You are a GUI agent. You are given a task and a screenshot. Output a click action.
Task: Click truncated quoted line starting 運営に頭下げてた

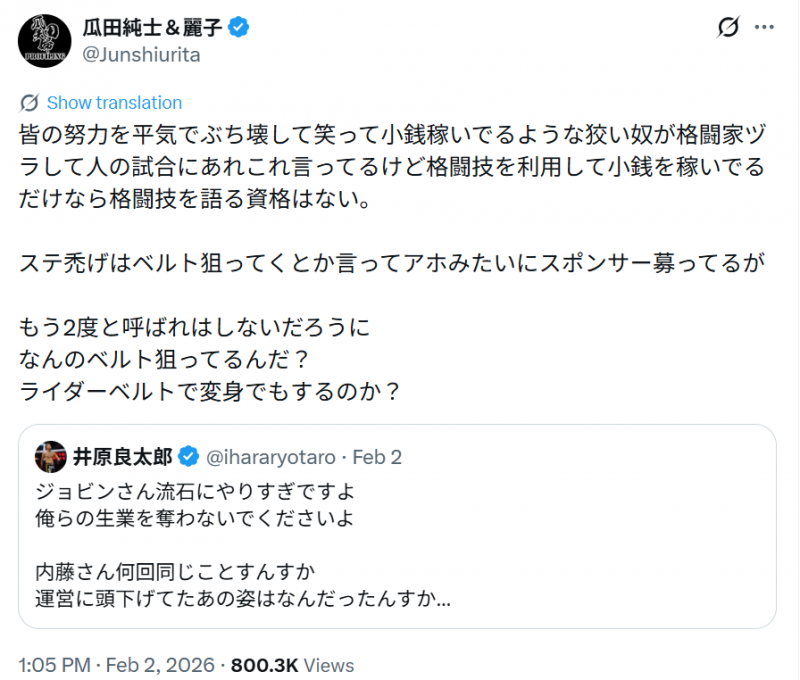pyautogui.click(x=241, y=602)
